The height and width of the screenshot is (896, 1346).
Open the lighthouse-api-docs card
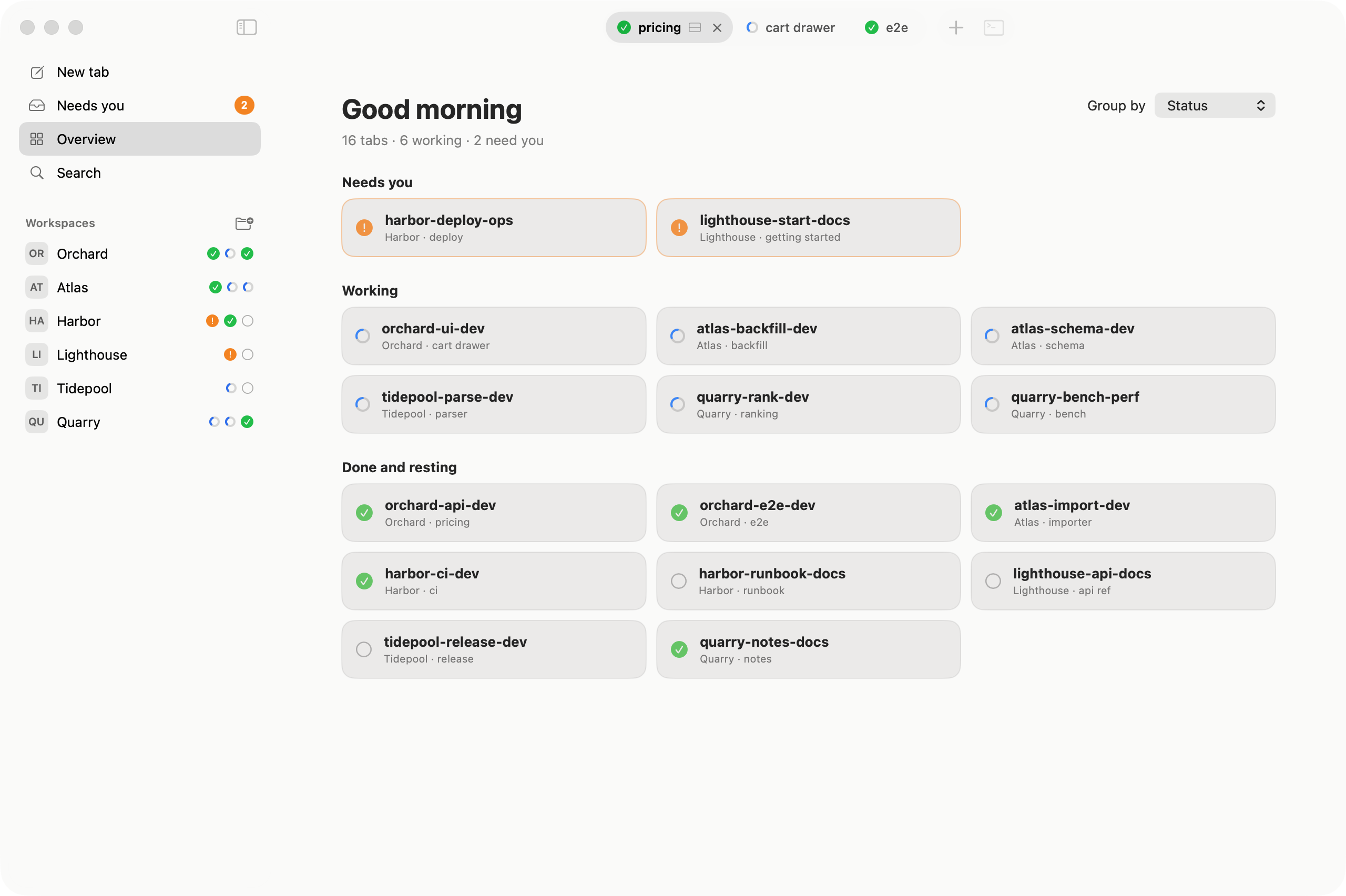click(1123, 581)
